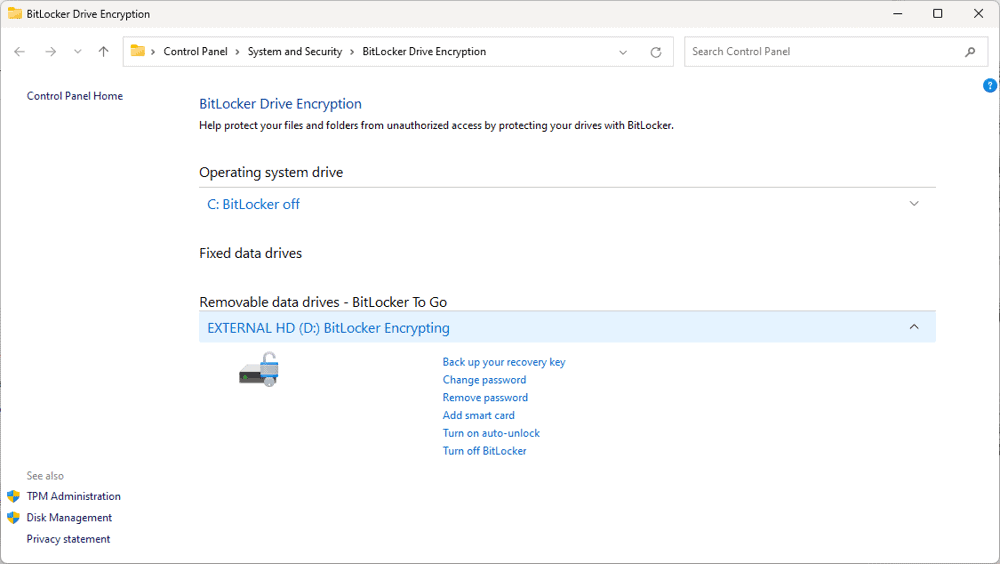Click the BitLocker Drive Encryption page heading
Image resolution: width=1000 pixels, height=564 pixels.
pos(280,104)
